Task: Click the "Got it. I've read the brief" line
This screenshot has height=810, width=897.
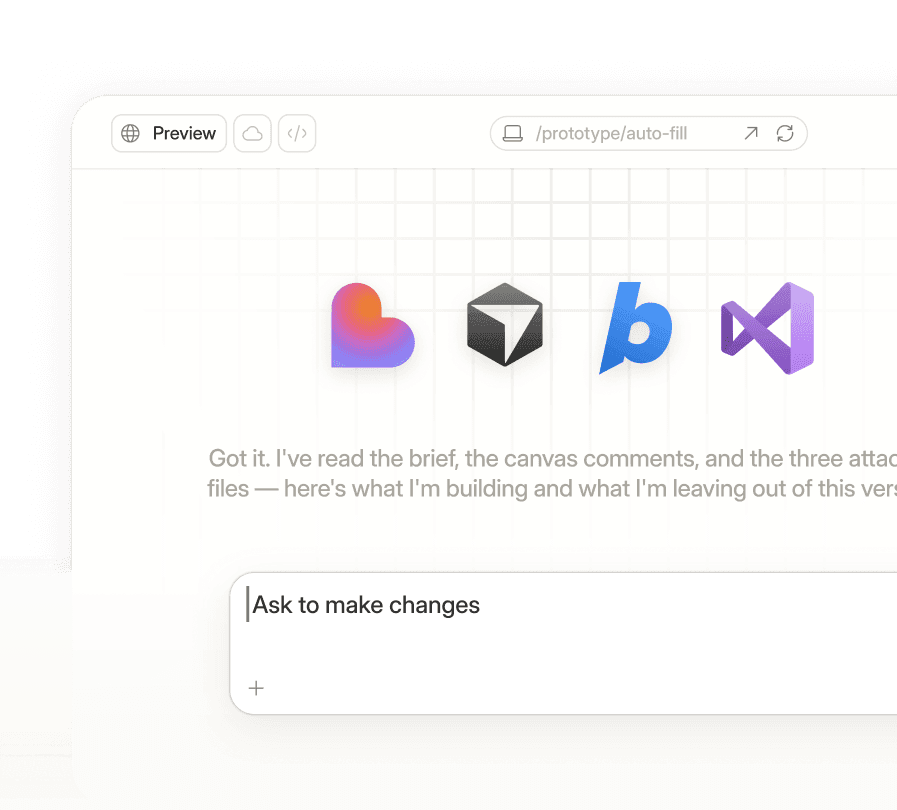Action: [552, 458]
